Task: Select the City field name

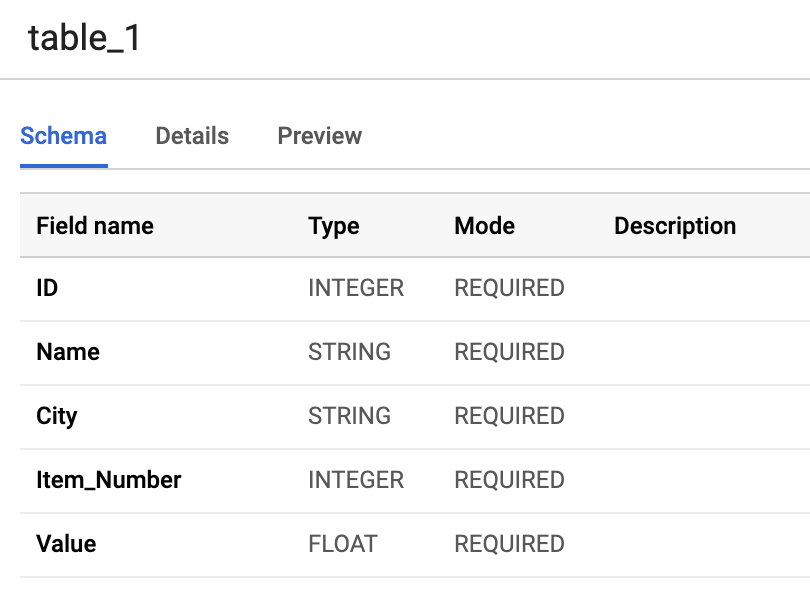Action: click(x=56, y=416)
